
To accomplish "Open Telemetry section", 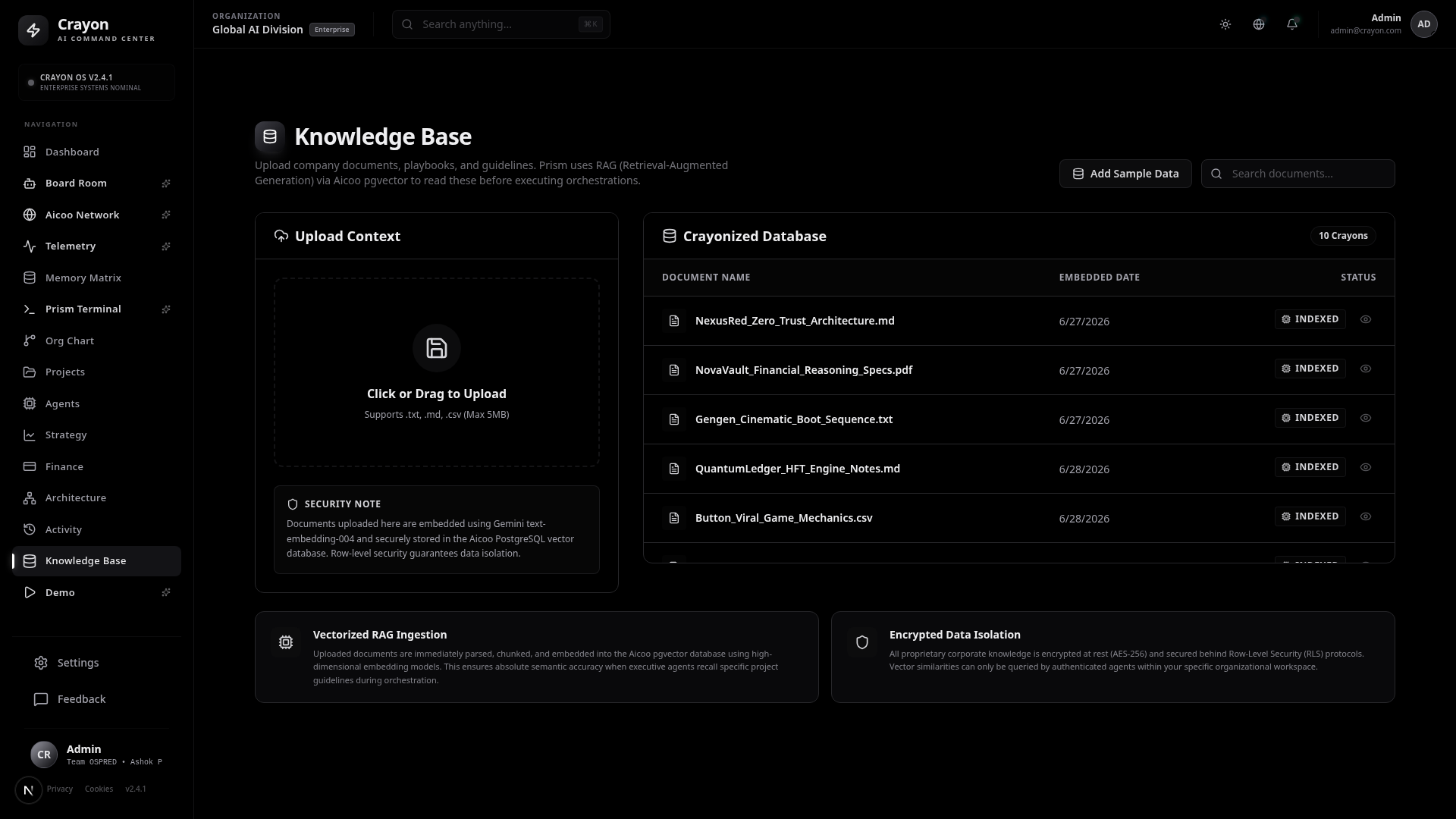I will click(96, 246).
